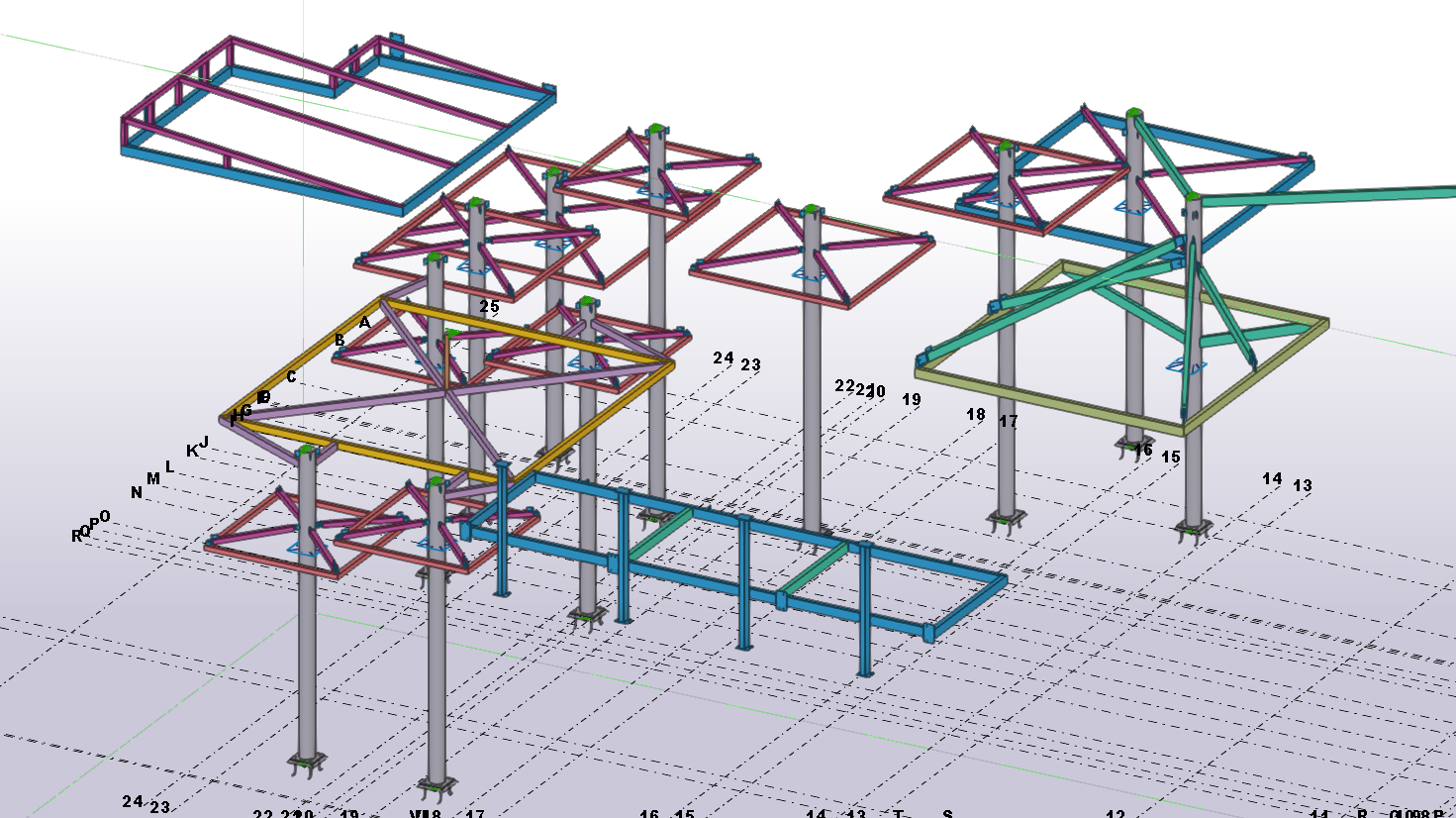Select the left green cross beam in blue walkway
1456x818 pixels.
660,535
